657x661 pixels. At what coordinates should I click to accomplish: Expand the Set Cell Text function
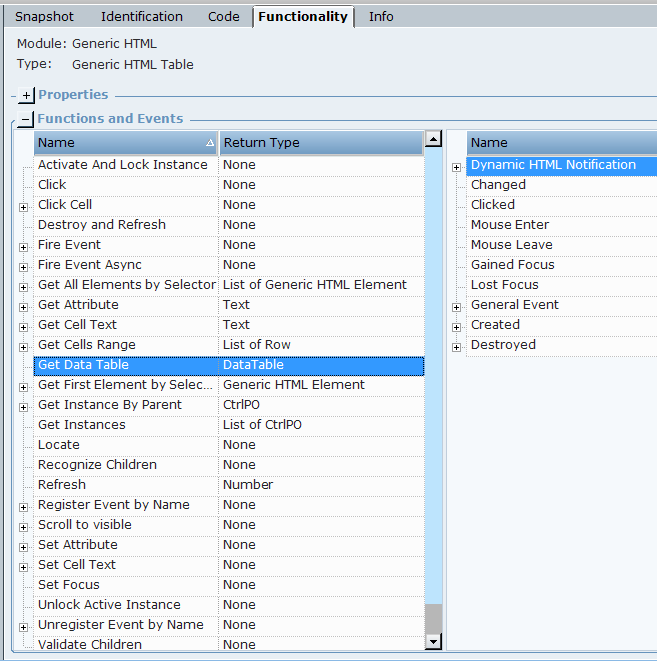[23, 566]
